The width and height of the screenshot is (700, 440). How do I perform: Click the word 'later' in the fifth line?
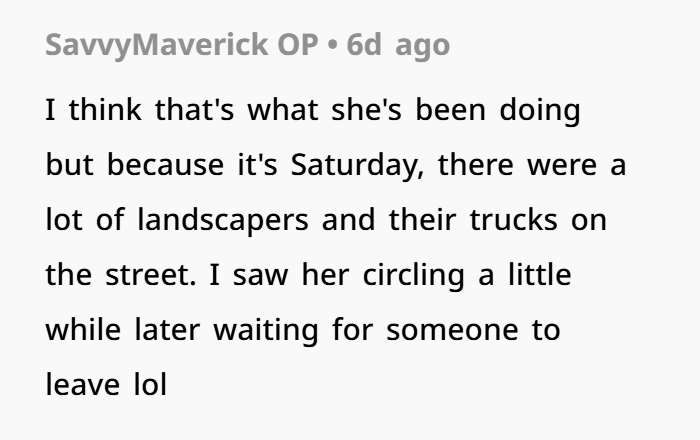tap(167, 330)
